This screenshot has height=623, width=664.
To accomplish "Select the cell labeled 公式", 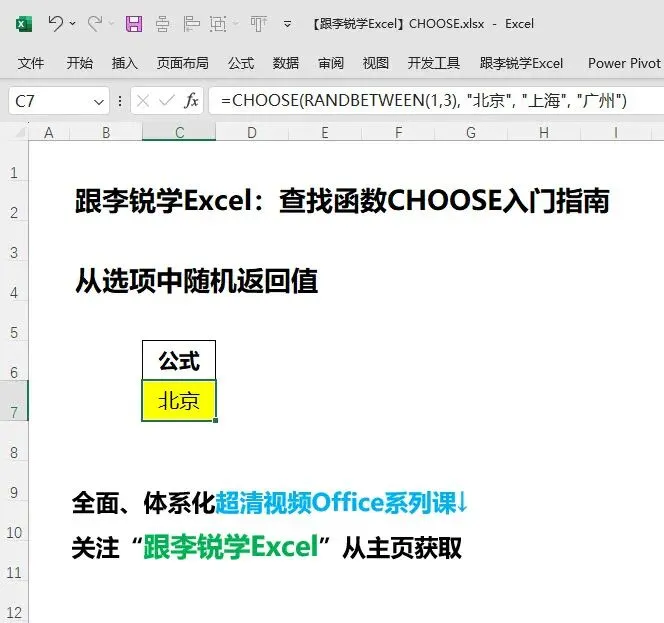I will 179,360.
